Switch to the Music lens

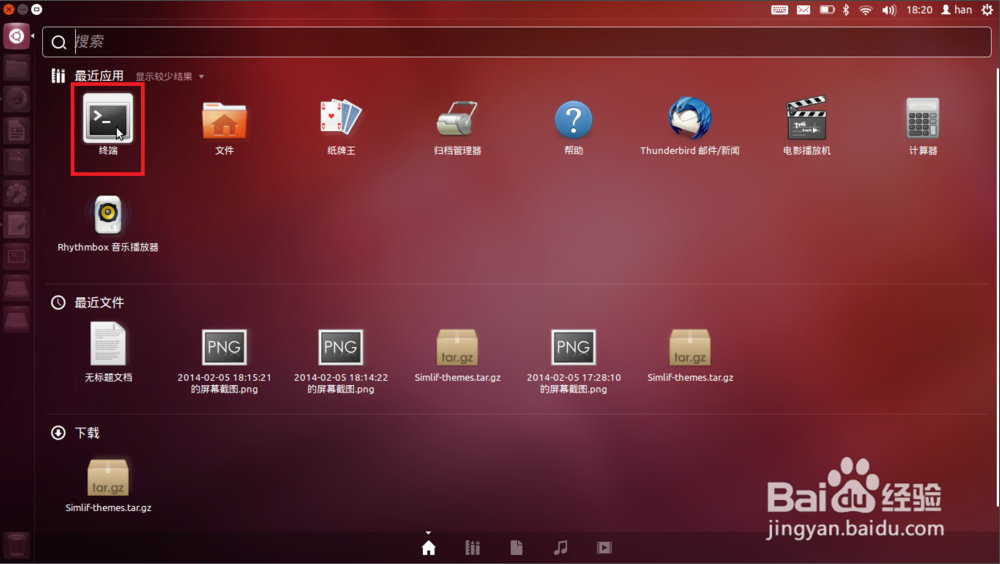[x=561, y=547]
